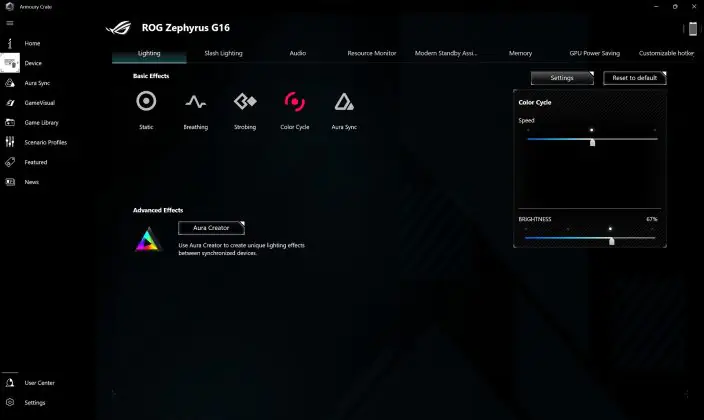
Task: Click the device icon at top right
Action: (693, 29)
